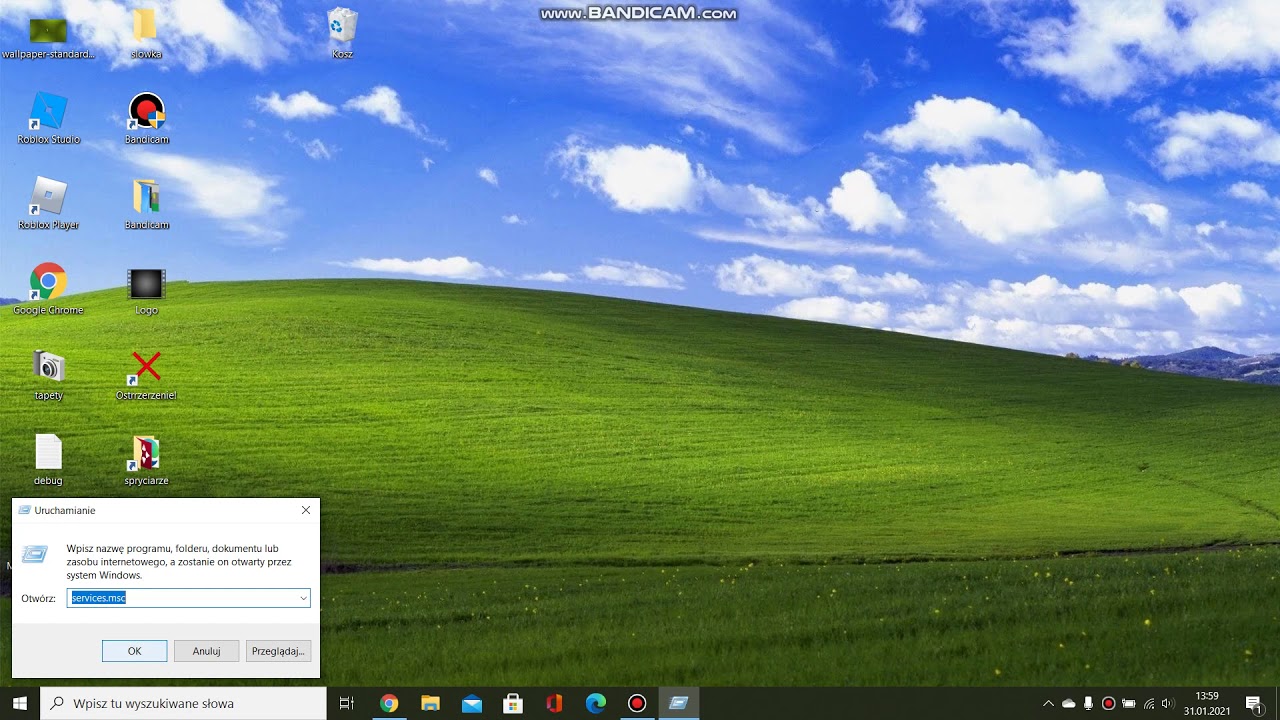Select the Roblox Player desktop shortcut

(48, 204)
